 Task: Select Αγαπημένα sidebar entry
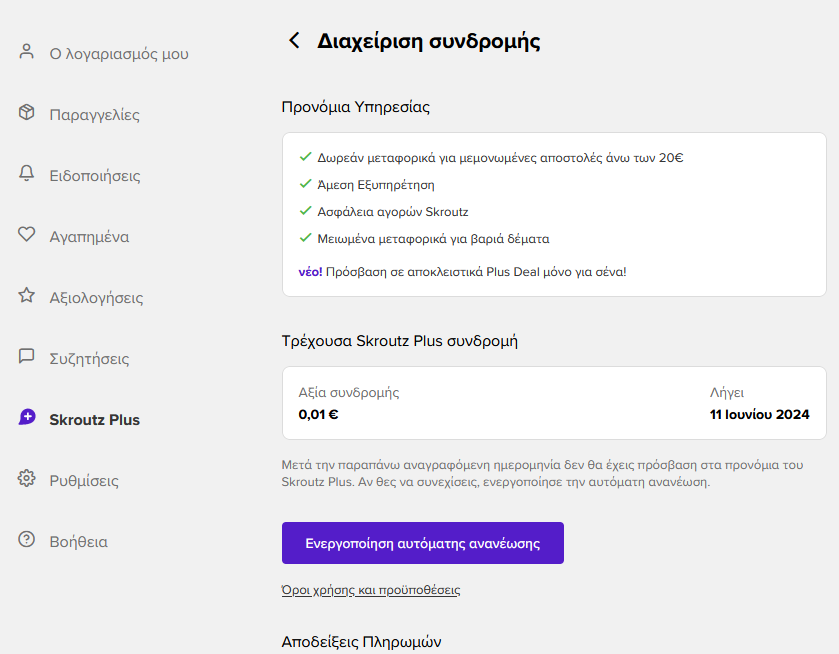tap(89, 237)
